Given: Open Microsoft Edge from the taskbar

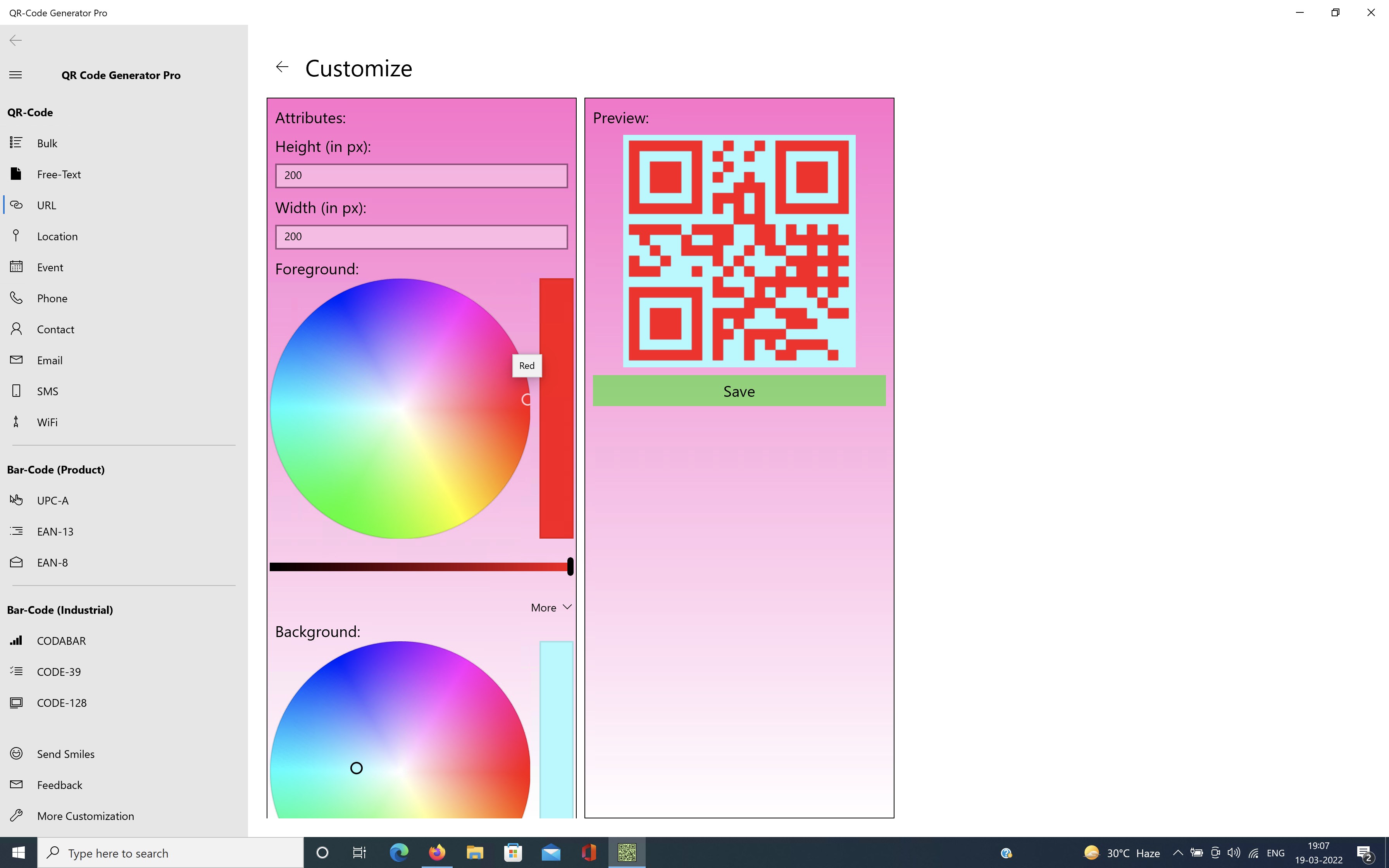Looking at the screenshot, I should click(399, 852).
